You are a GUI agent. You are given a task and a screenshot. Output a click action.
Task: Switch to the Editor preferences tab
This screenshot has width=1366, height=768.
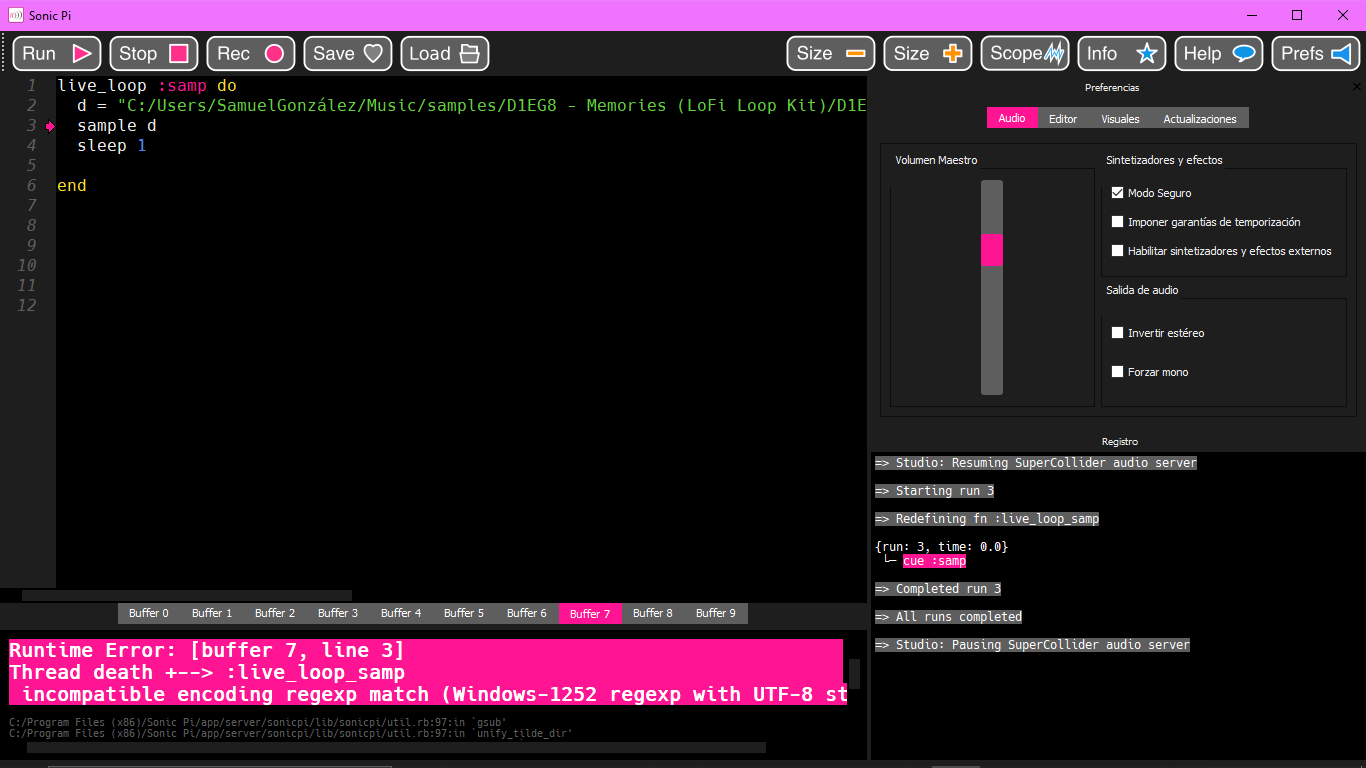[1063, 118]
